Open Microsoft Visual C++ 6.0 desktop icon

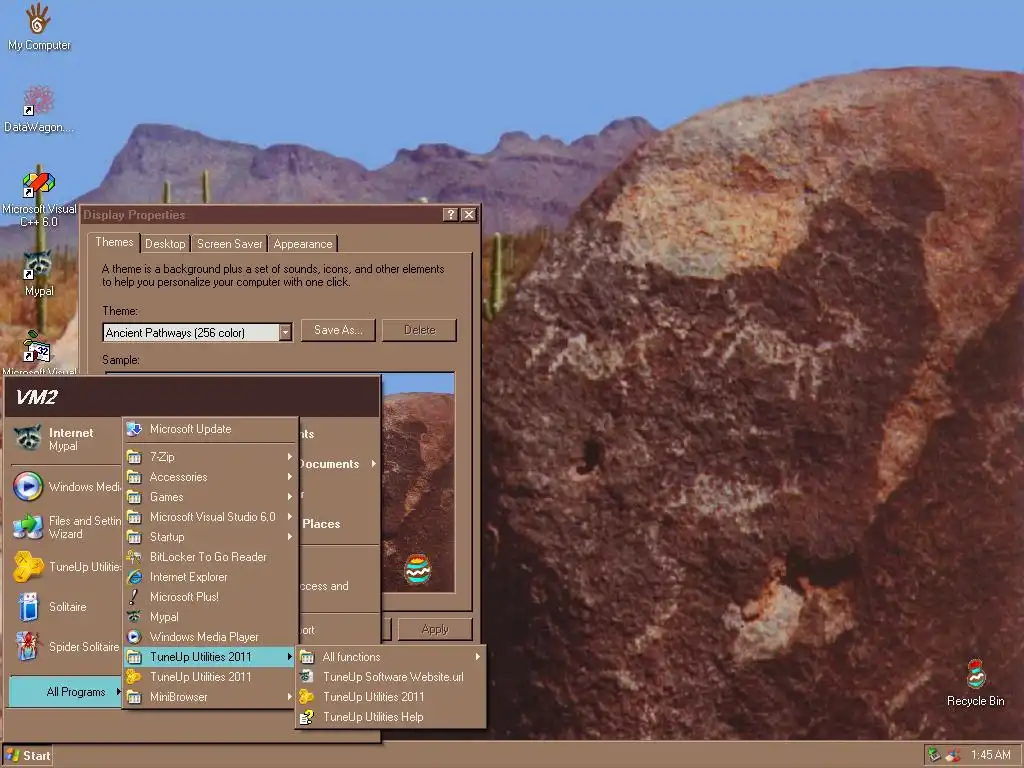coord(39,199)
